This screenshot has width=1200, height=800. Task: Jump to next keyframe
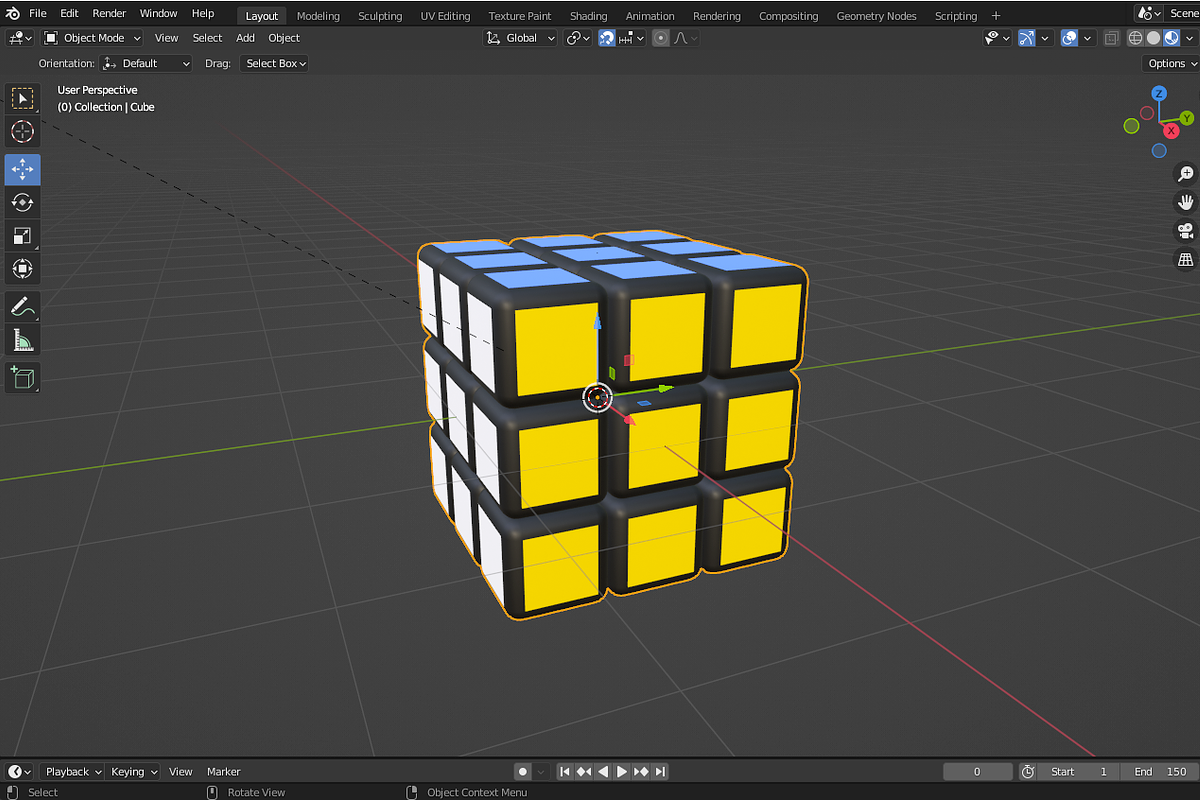[641, 772]
